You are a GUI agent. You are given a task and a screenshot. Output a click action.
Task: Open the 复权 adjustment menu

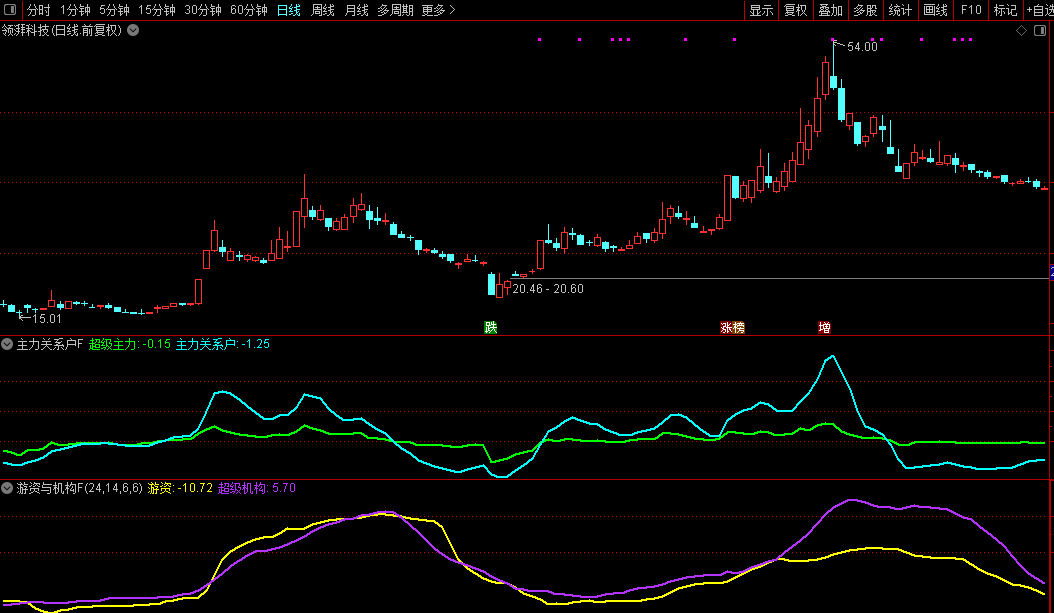pyautogui.click(x=795, y=10)
